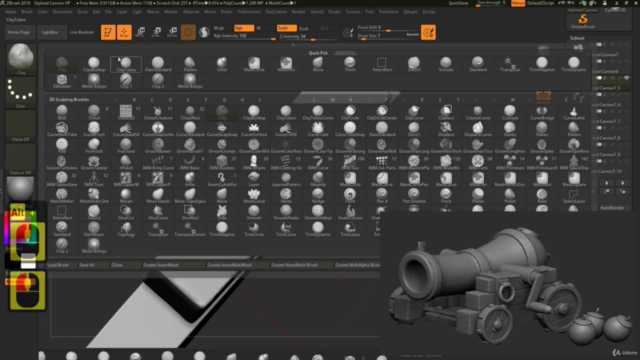
Task: Select the TrimDynamic brush in Quick Pick
Action: (574, 64)
